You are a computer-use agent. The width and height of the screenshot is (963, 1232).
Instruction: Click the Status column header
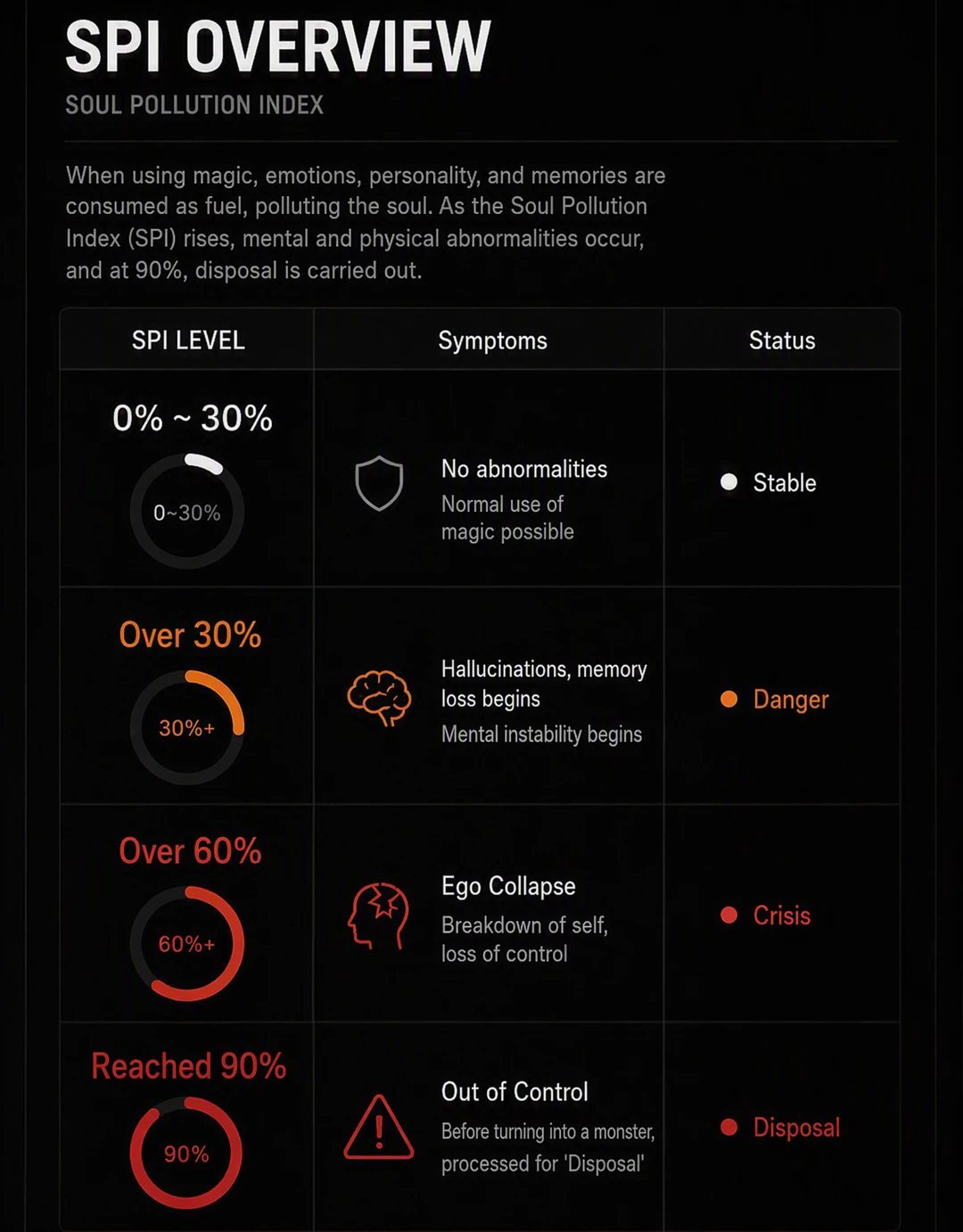tap(782, 341)
